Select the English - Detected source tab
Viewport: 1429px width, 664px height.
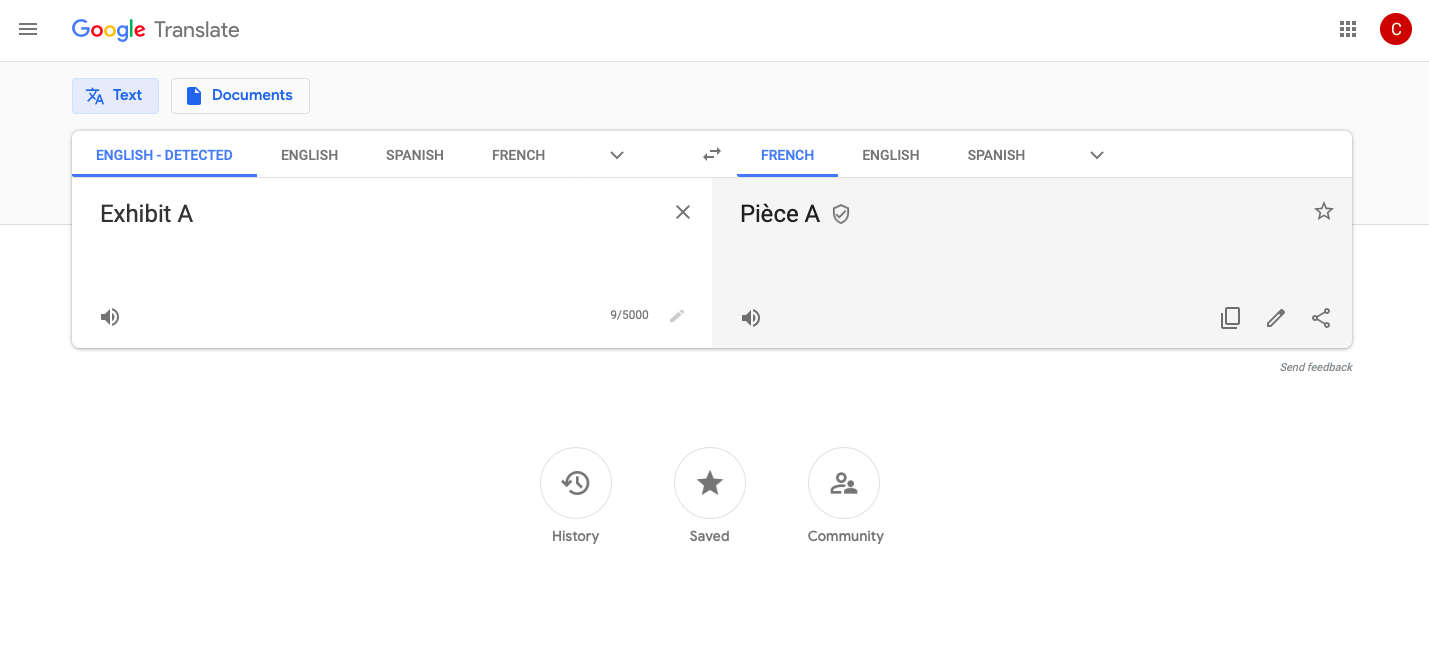coord(164,155)
